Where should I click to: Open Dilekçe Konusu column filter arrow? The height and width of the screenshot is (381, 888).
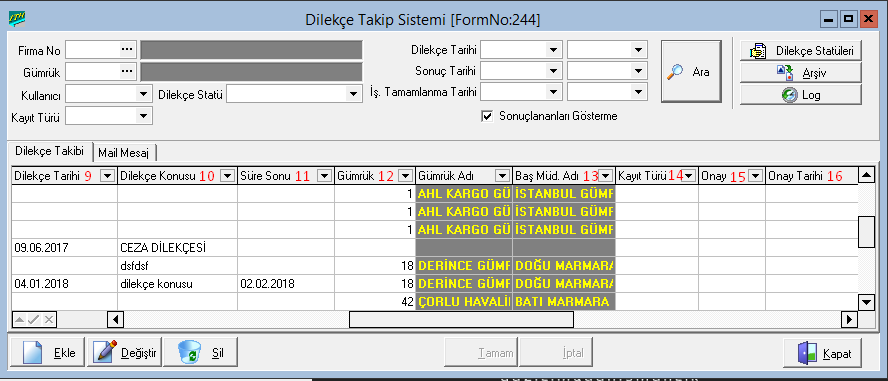point(227,176)
